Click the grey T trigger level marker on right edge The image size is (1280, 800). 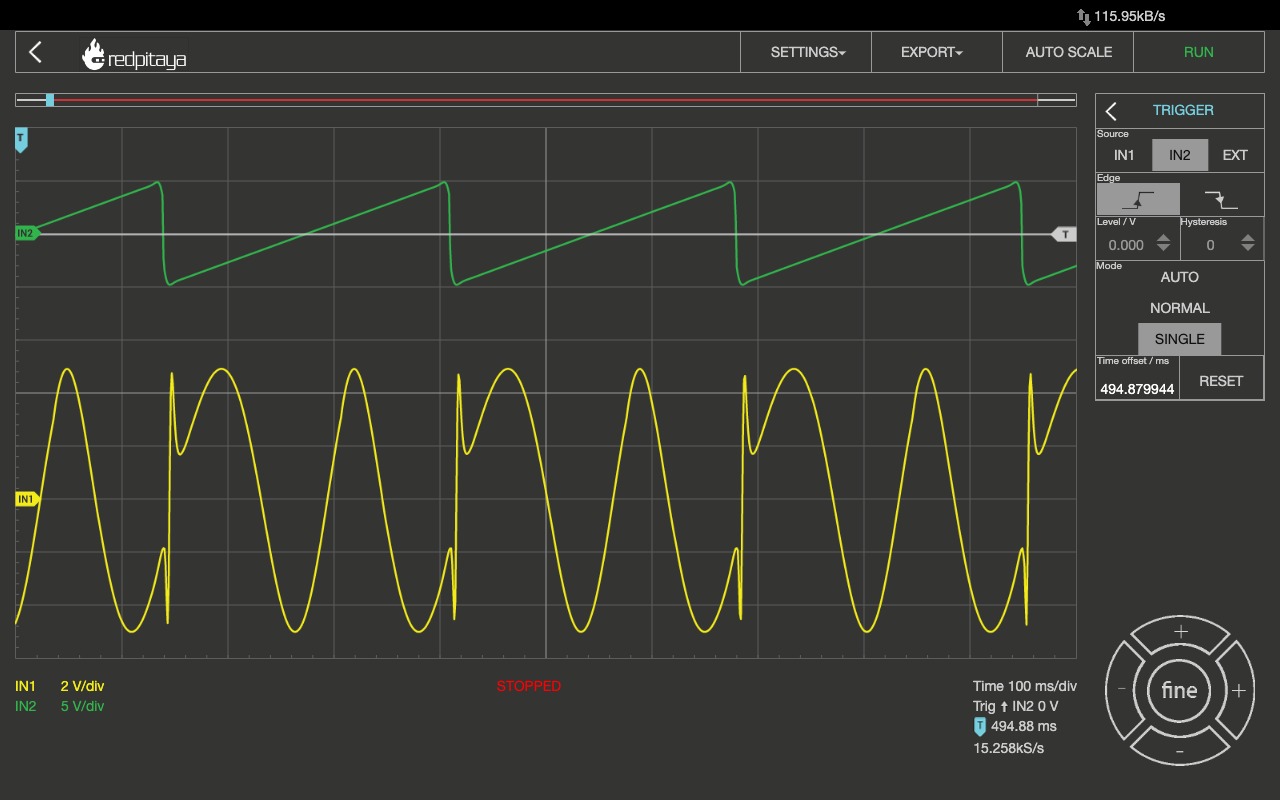click(x=1064, y=234)
